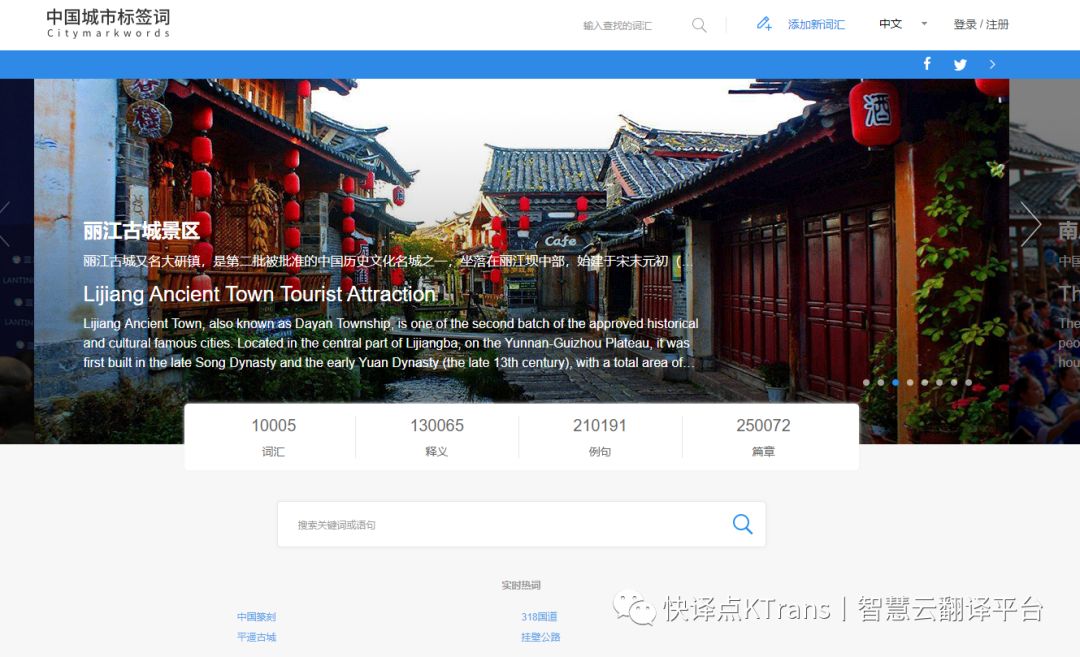Expand more share options chevron in blue bar
The height and width of the screenshot is (657, 1080).
pyautogui.click(x=992, y=64)
